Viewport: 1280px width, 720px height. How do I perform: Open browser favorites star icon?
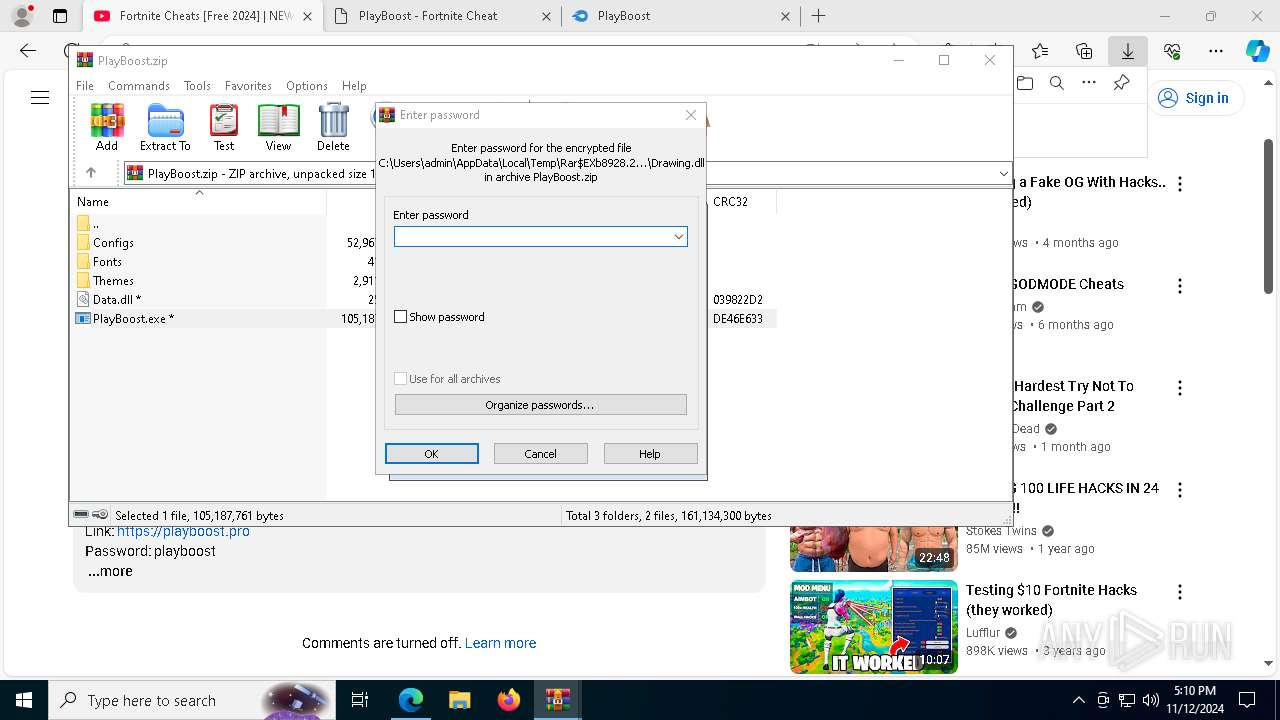pyautogui.click(x=1040, y=51)
